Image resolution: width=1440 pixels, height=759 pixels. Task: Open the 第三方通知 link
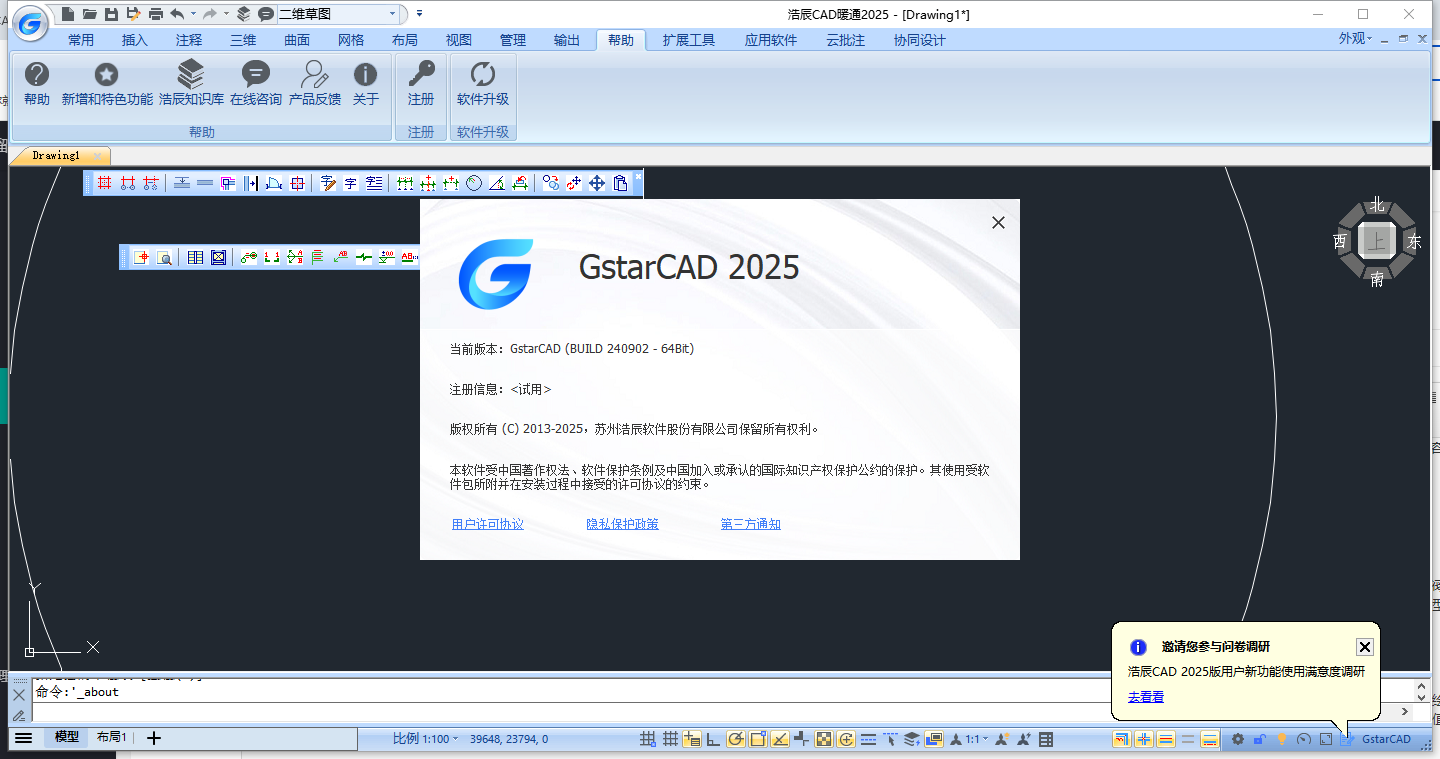(x=750, y=524)
